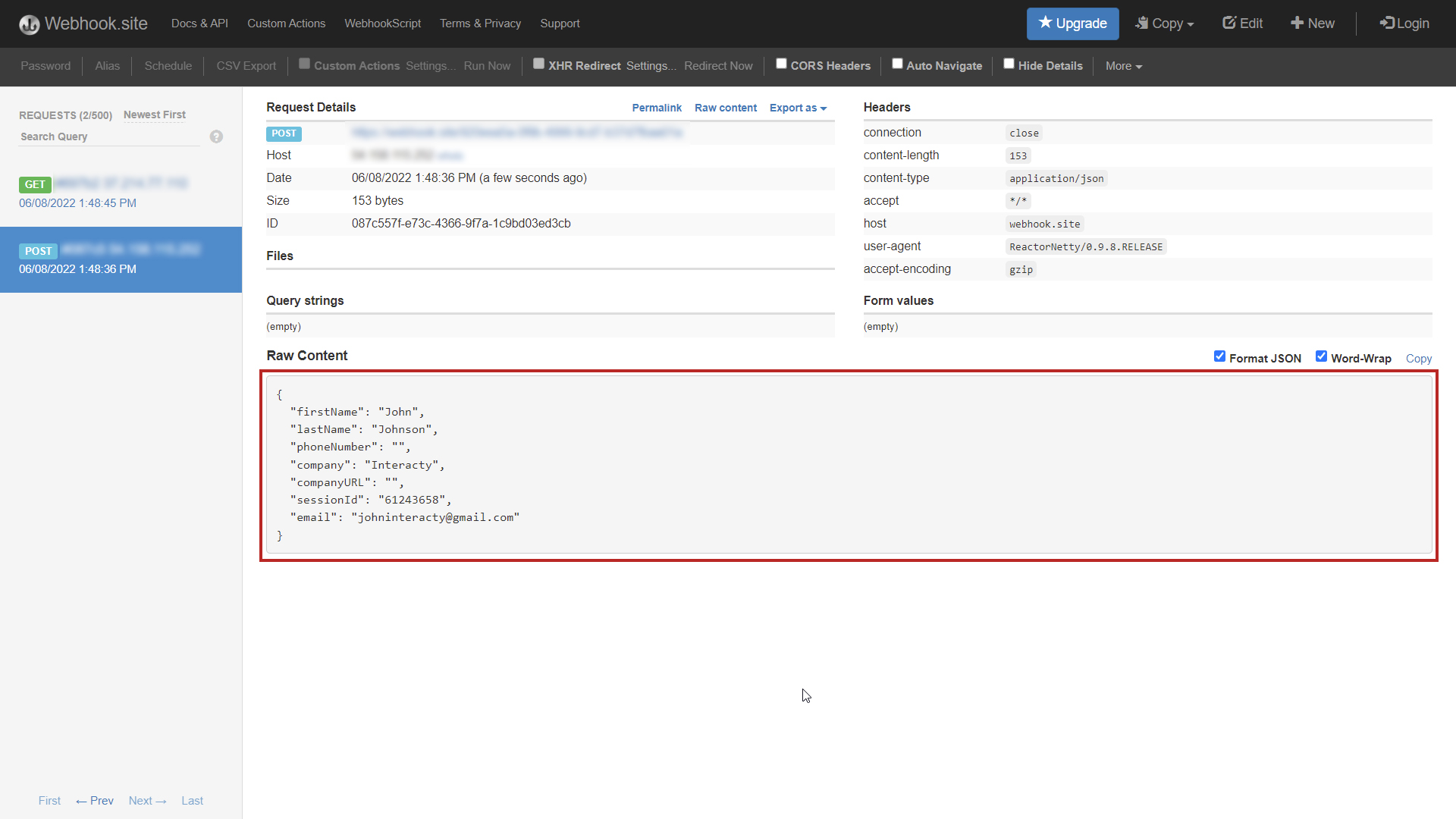Open the Settings dropdown for XHR Redirect
Viewport: 1456px width, 819px height.
click(649, 66)
